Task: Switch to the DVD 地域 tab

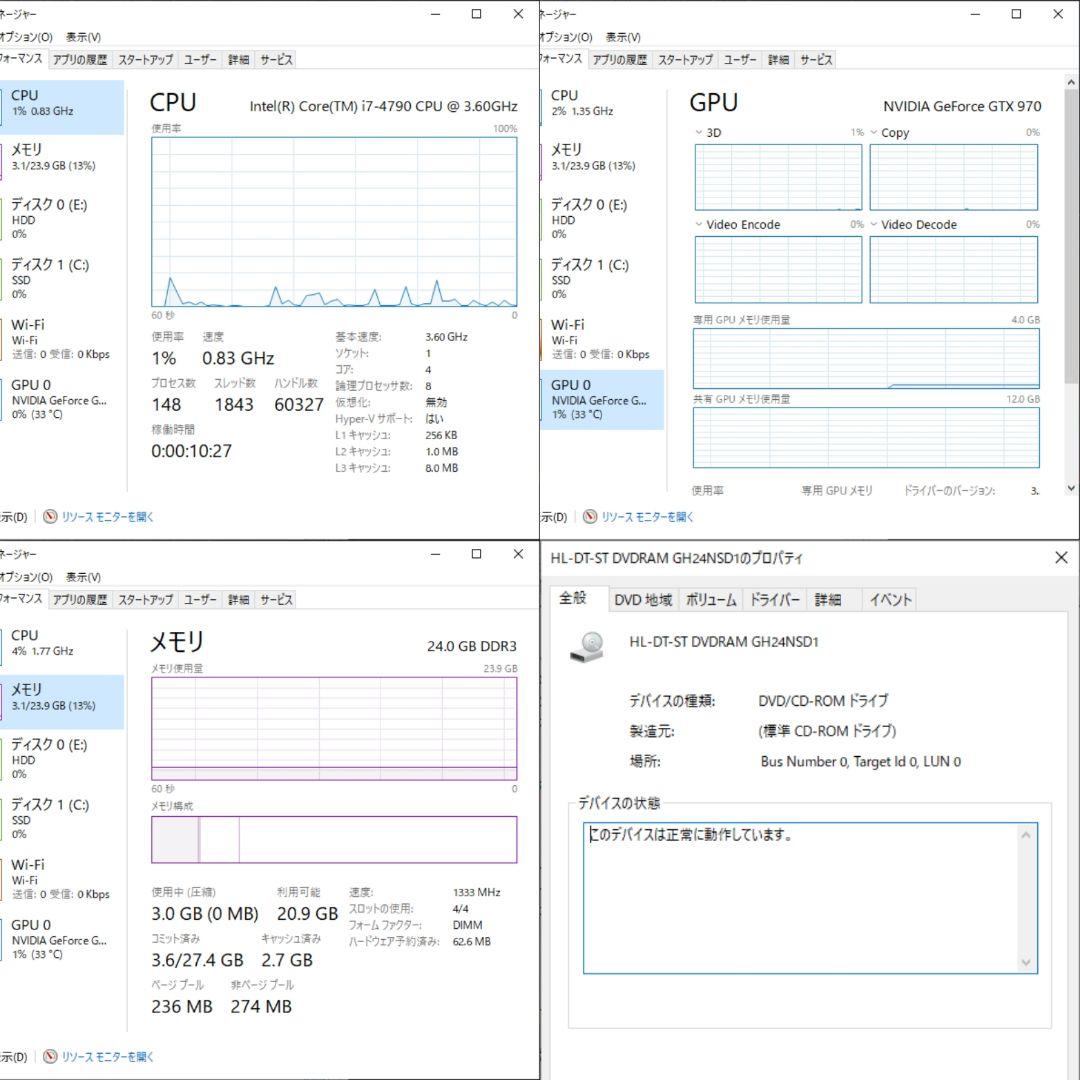Action: (x=643, y=599)
